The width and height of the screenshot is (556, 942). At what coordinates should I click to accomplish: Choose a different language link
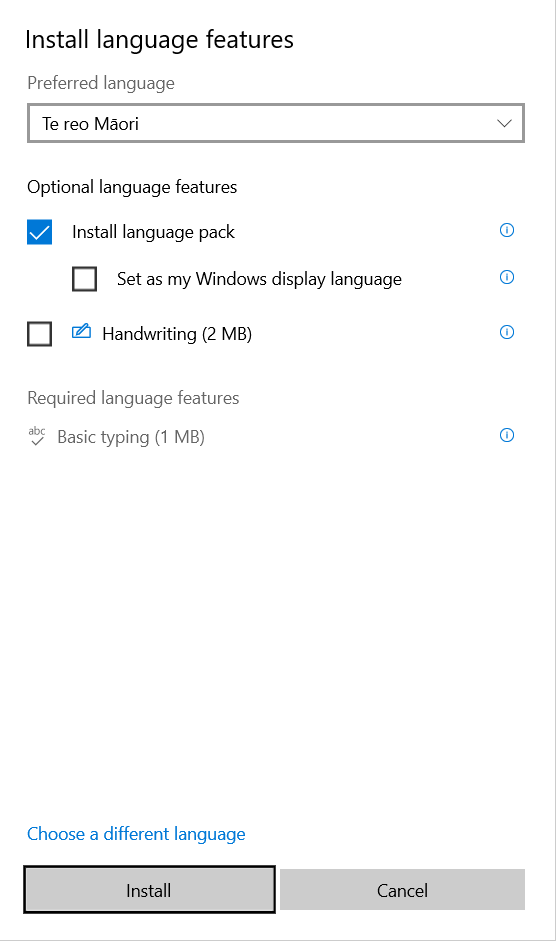tap(136, 834)
